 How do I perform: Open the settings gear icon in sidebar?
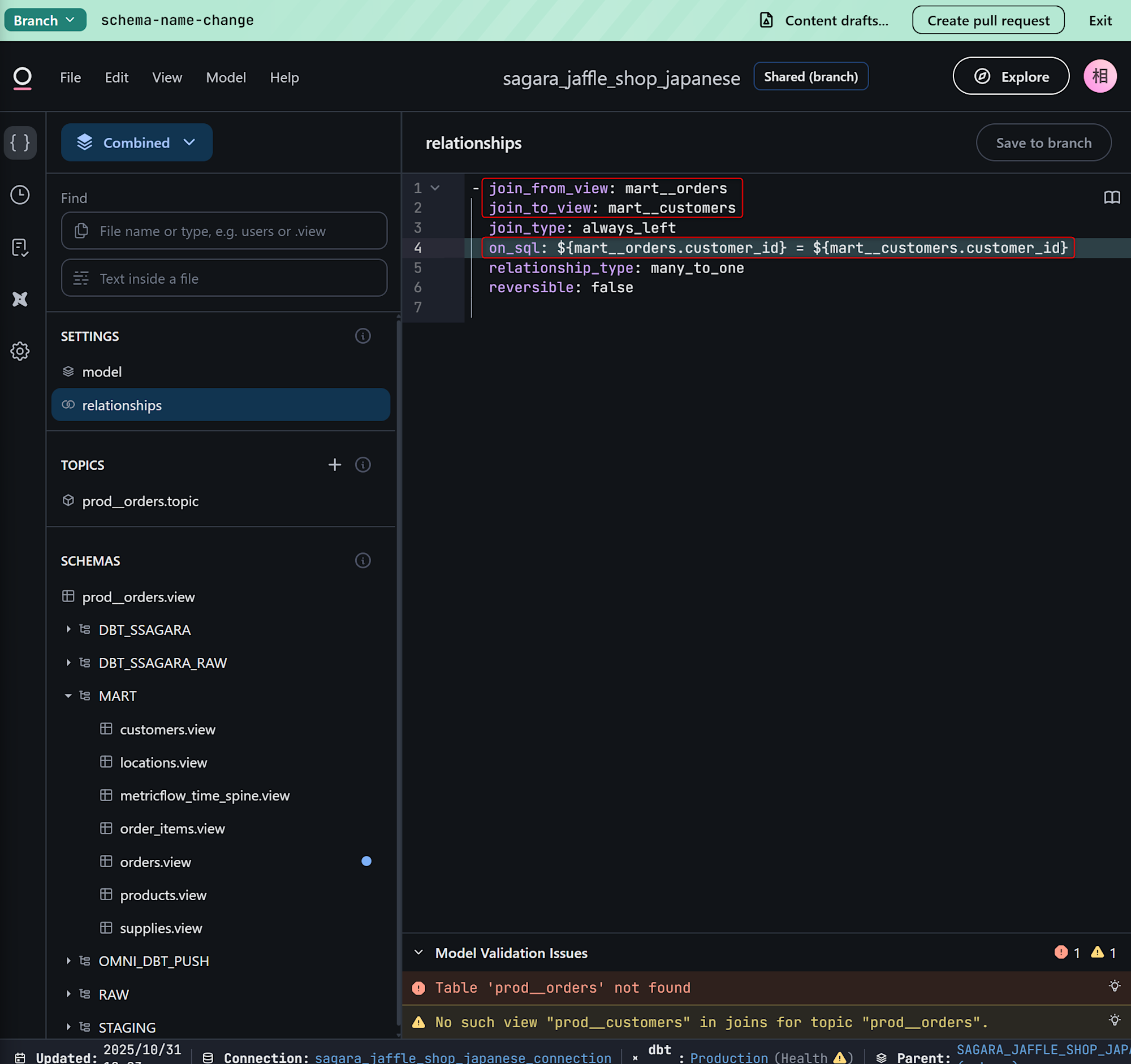point(20,352)
